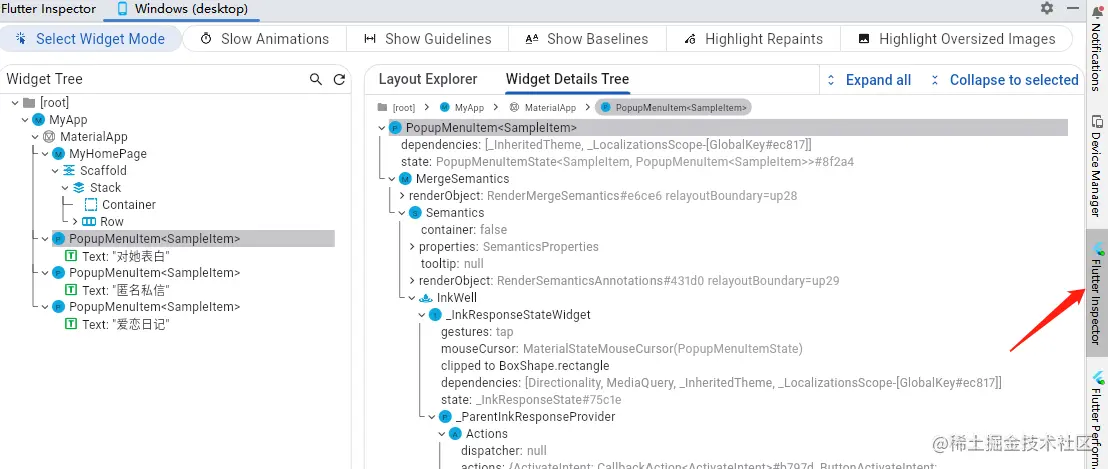Collapse the Actions node in the details tree
Viewport: 1108px width, 469px height.
442,434
